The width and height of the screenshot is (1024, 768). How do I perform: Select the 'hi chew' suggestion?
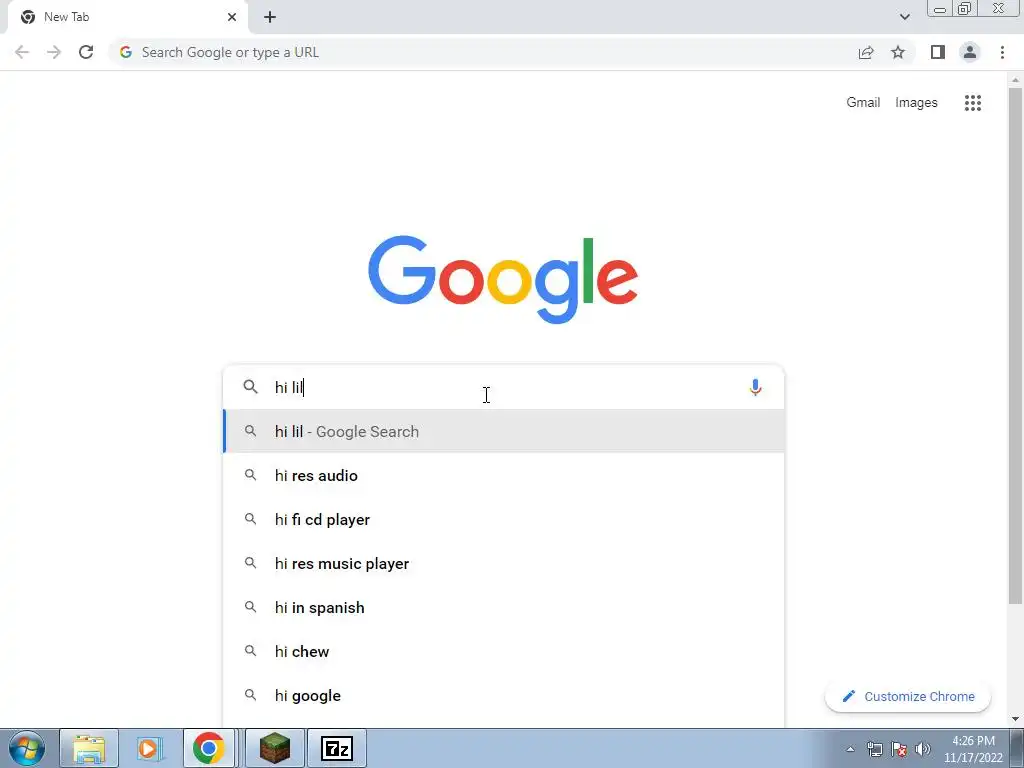[x=504, y=651]
